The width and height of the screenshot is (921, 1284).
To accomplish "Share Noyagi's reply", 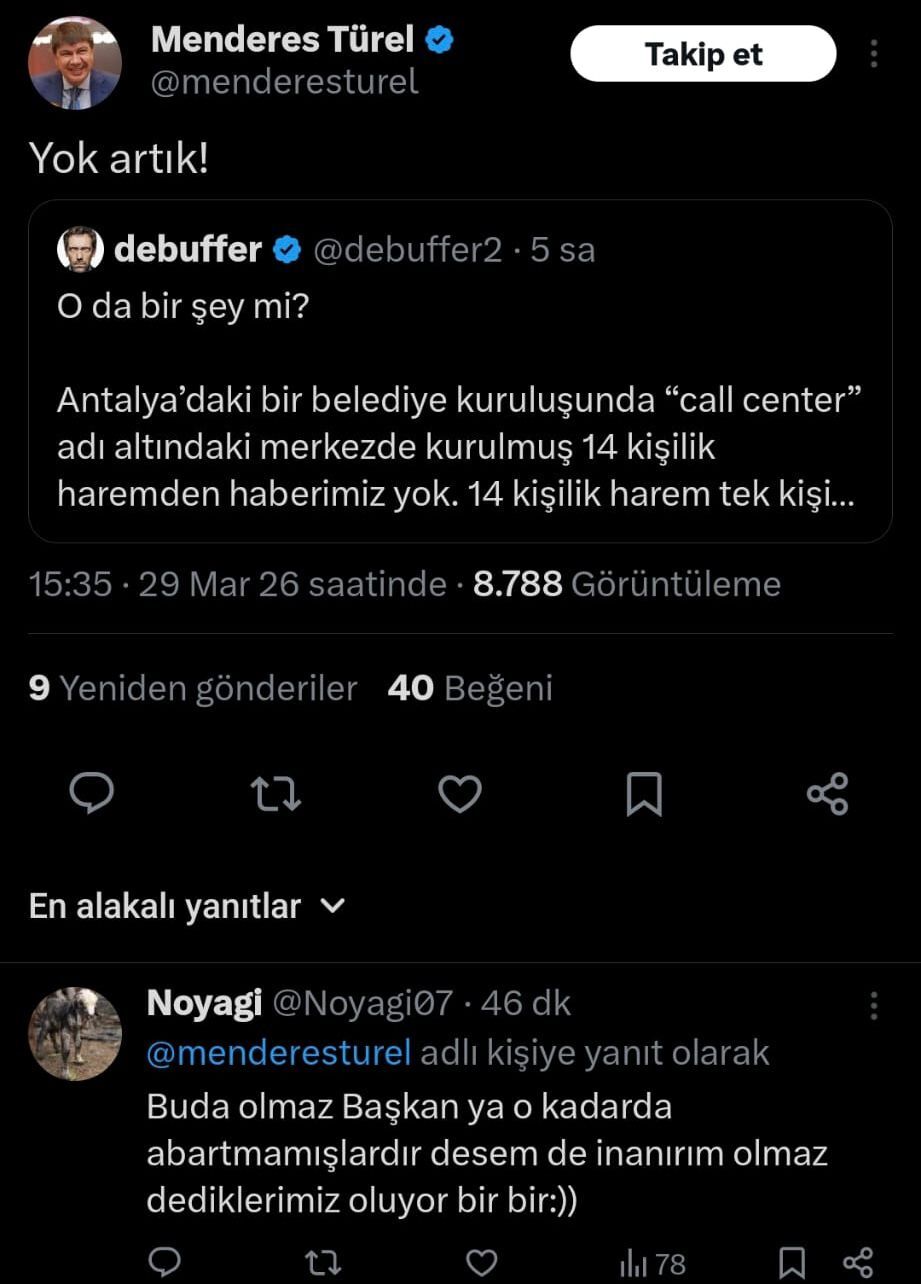I will 858,1262.
